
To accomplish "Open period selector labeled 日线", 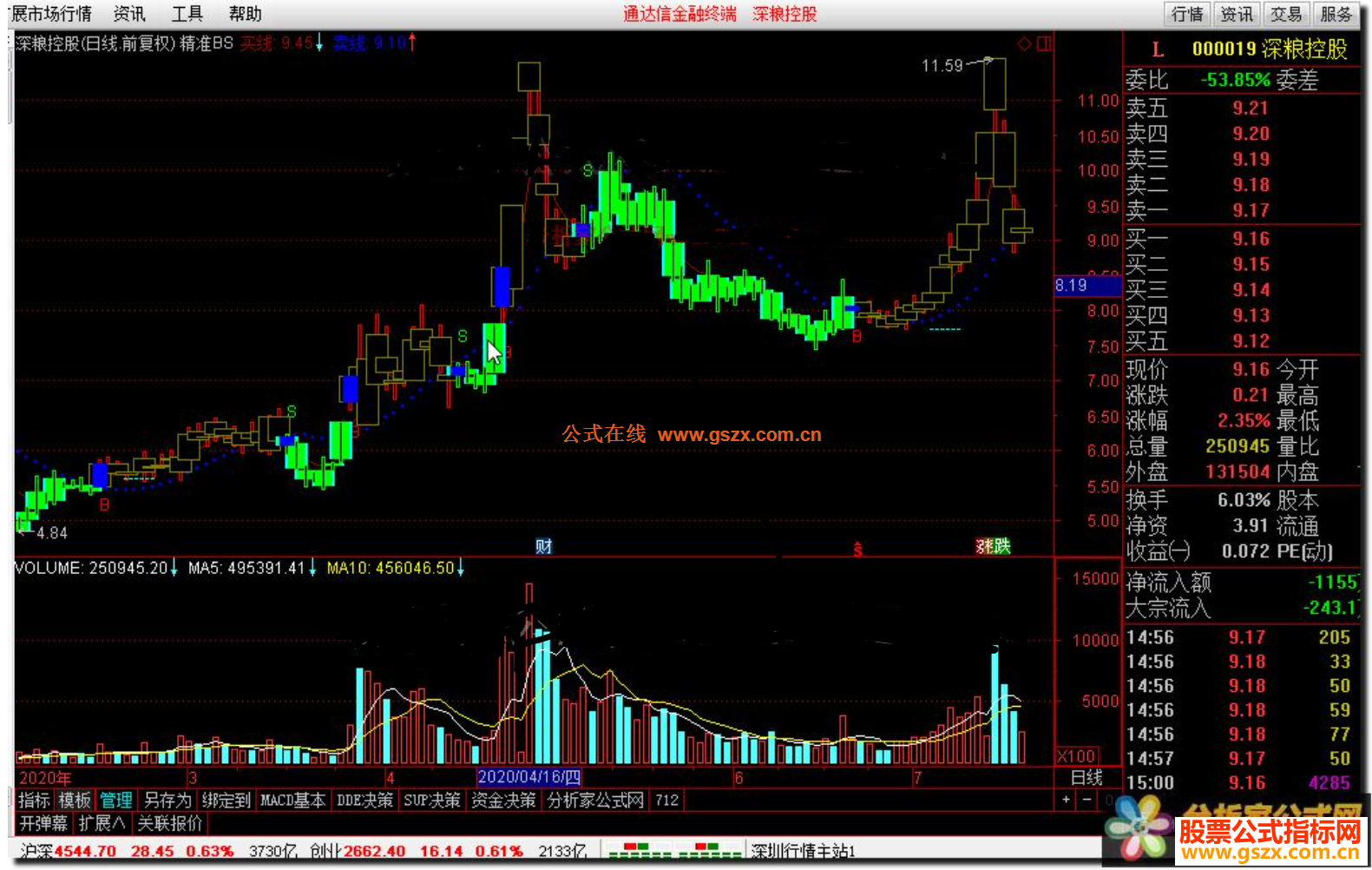I will tap(1086, 778).
